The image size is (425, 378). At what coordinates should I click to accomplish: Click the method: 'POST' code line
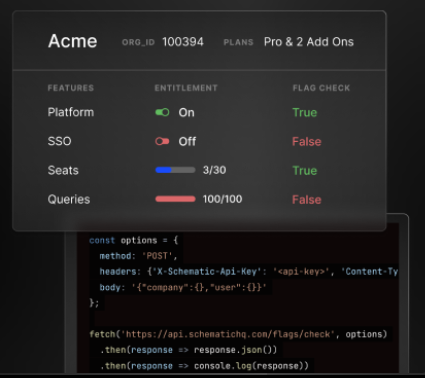(138, 256)
